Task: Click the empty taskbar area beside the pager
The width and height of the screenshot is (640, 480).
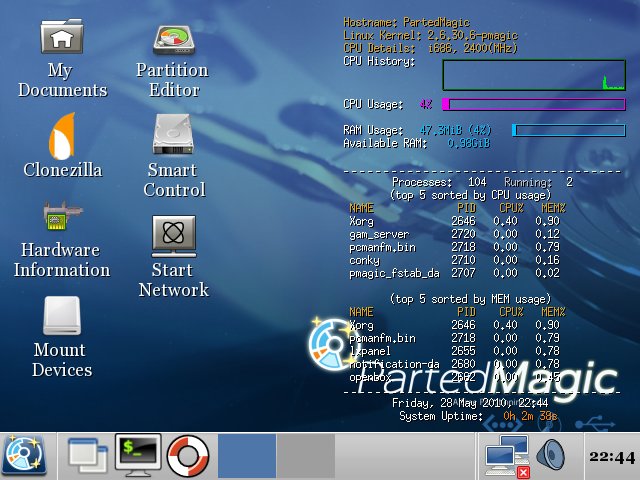Action: point(405,456)
